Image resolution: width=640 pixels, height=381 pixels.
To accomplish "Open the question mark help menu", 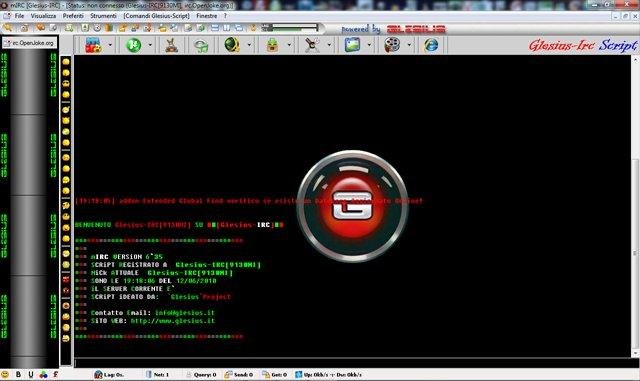I will [225, 16].
